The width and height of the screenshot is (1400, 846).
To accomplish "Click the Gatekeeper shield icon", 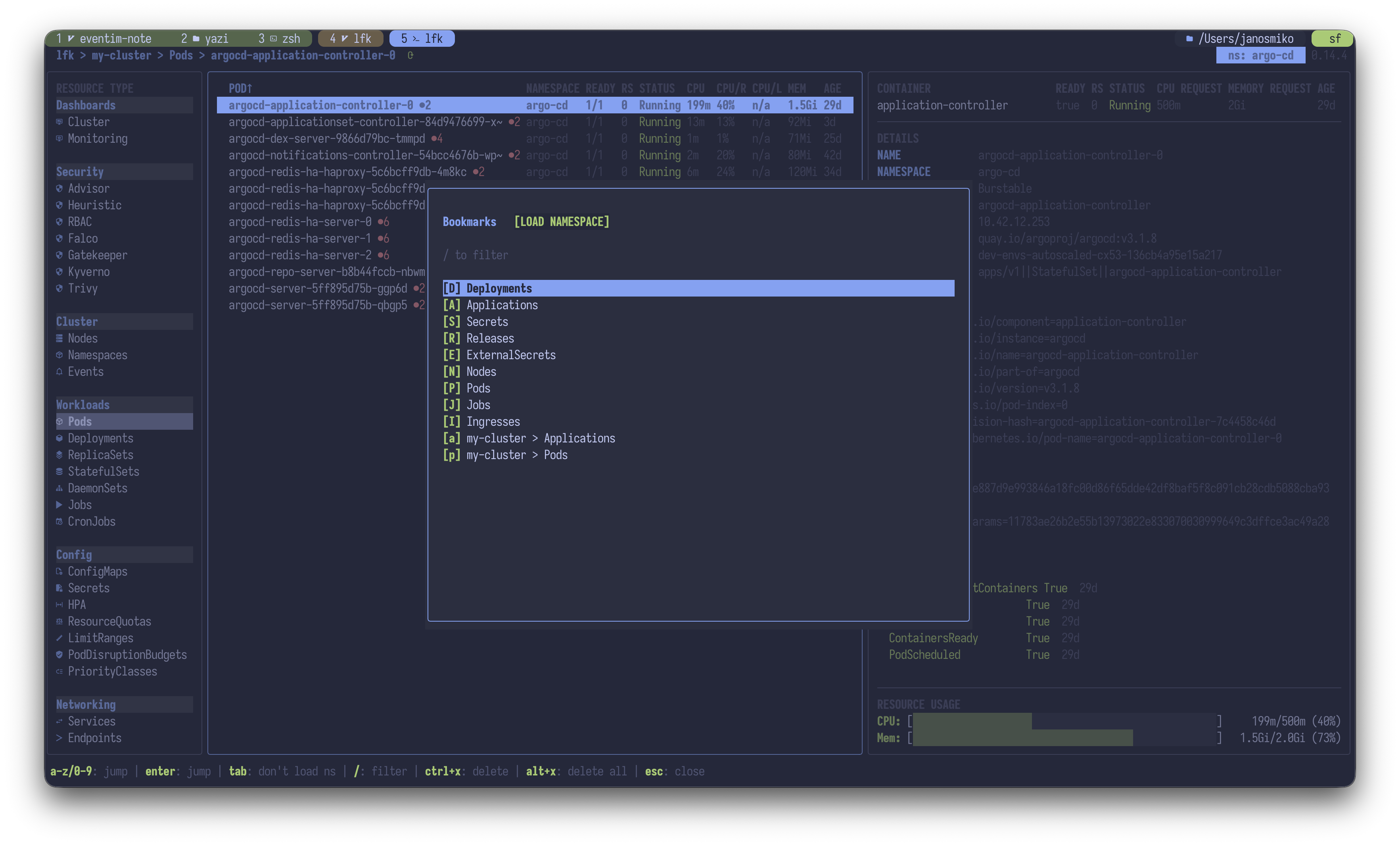I will pyautogui.click(x=59, y=255).
